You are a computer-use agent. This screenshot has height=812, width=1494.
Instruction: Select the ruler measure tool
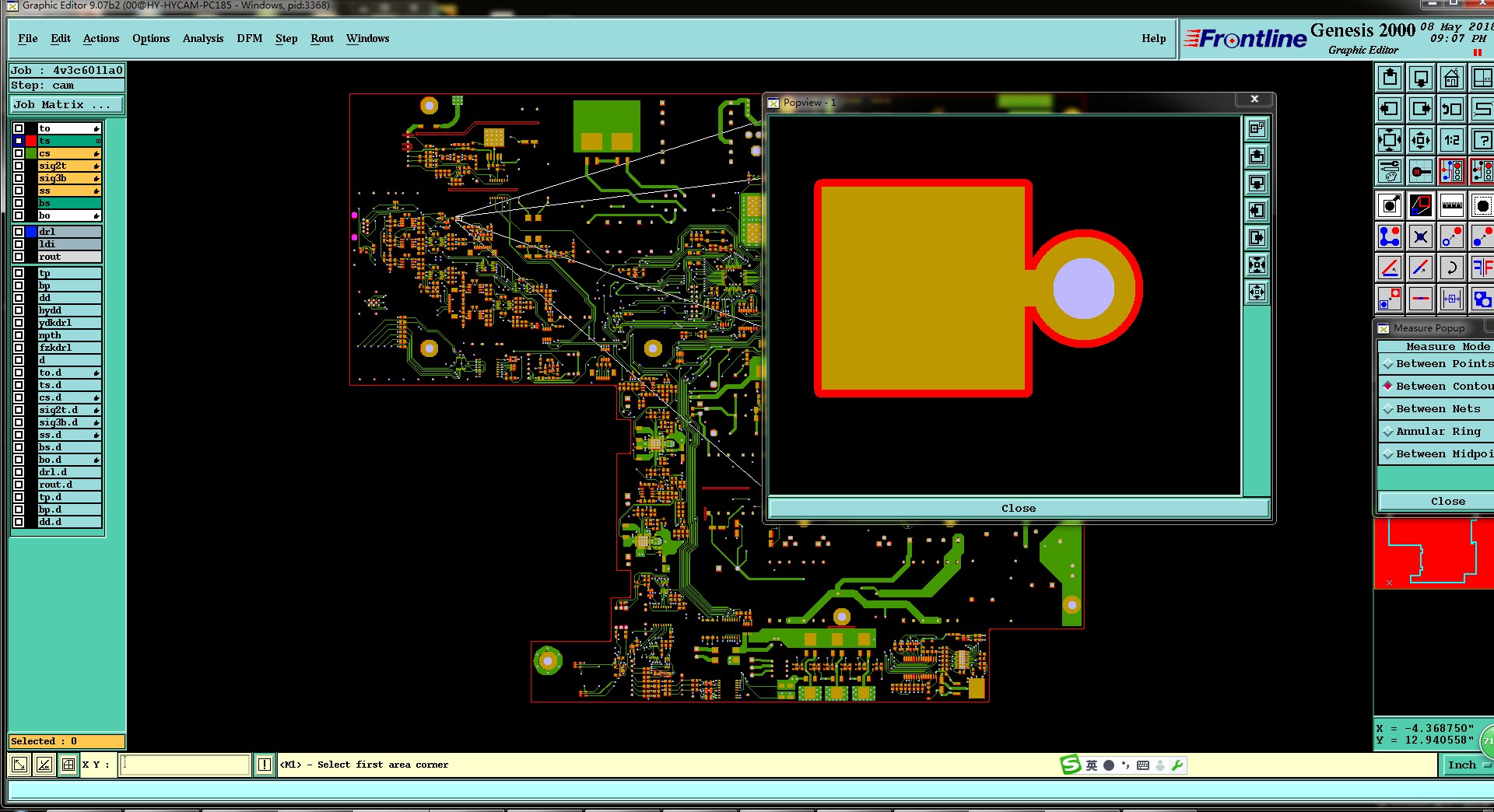tap(1452, 205)
